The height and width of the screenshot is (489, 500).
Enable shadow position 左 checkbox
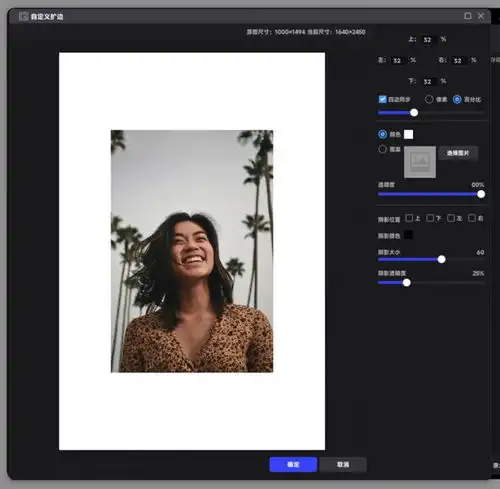pos(451,218)
